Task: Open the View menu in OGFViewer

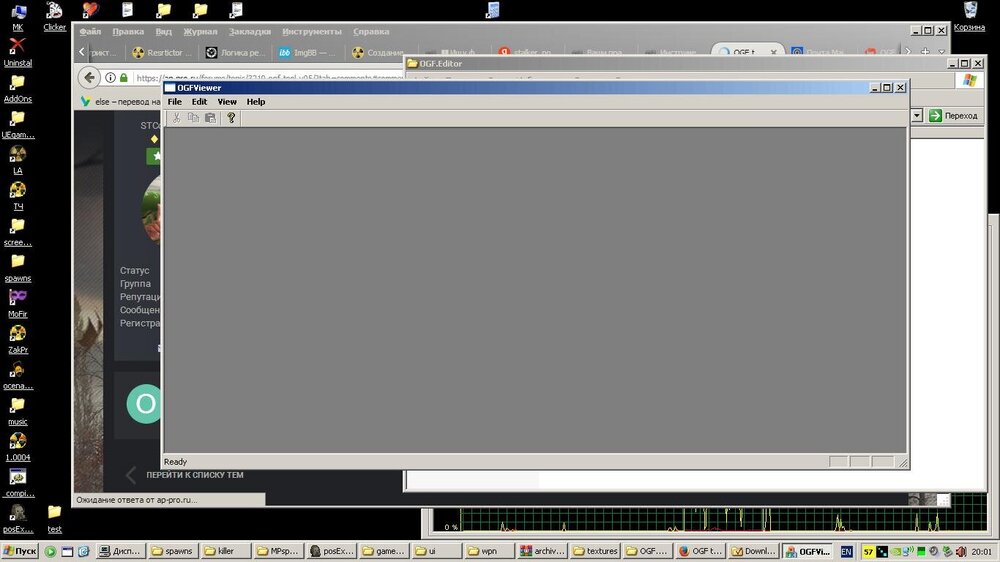Action: pos(227,102)
